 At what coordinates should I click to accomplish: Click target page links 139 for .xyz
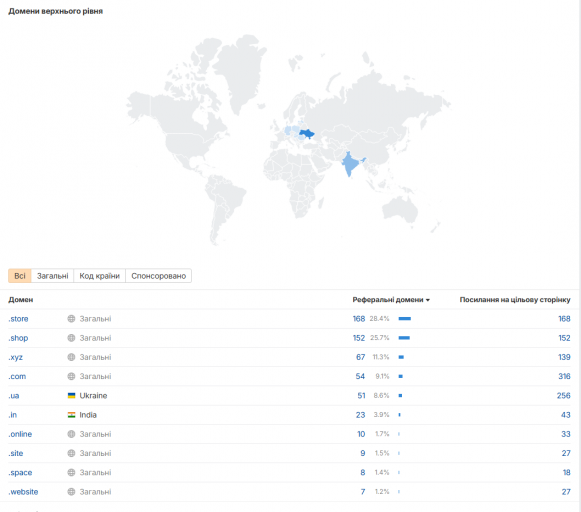tap(564, 358)
